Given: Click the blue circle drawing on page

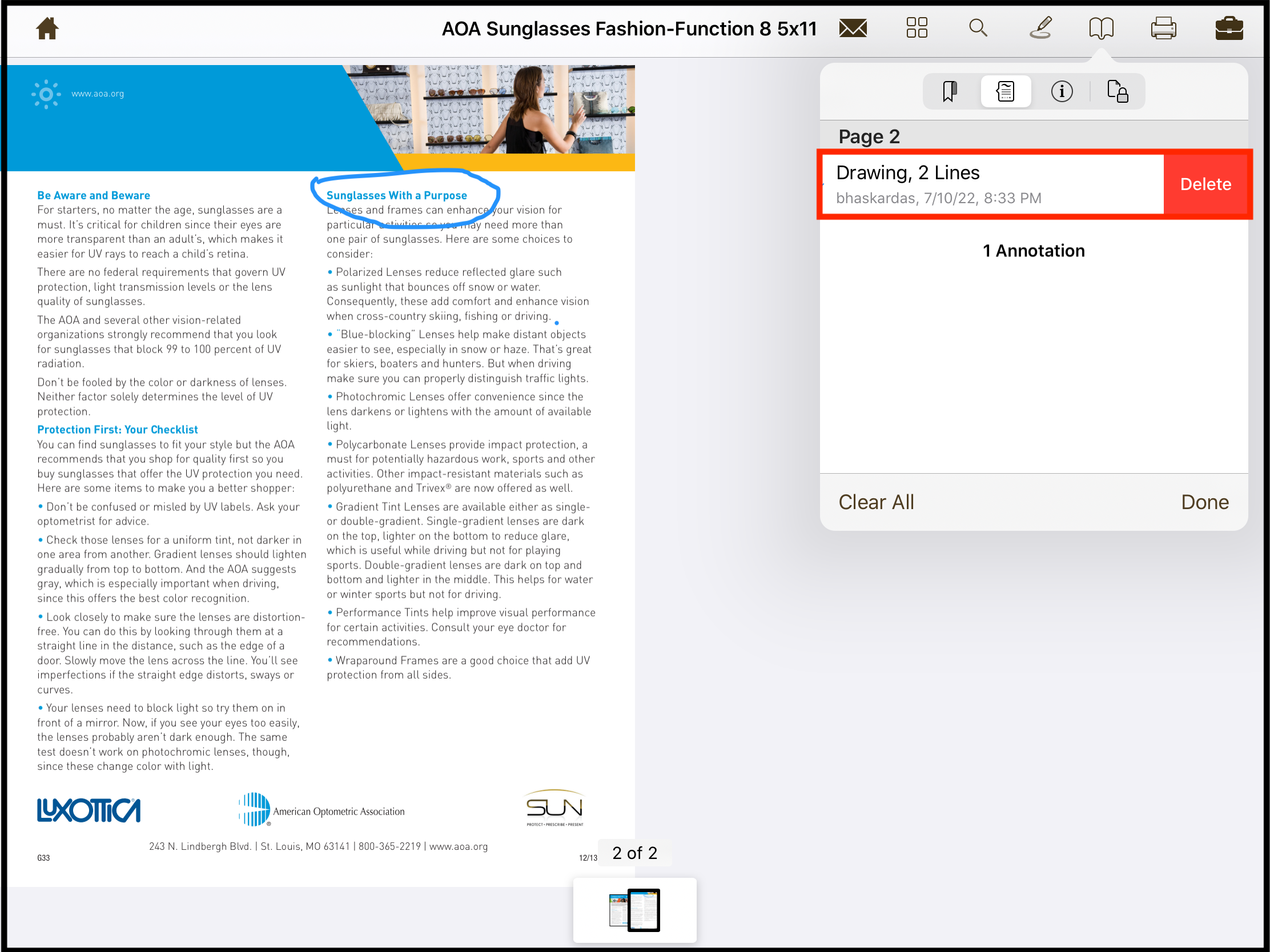Looking at the screenshot, I should click(494, 192).
